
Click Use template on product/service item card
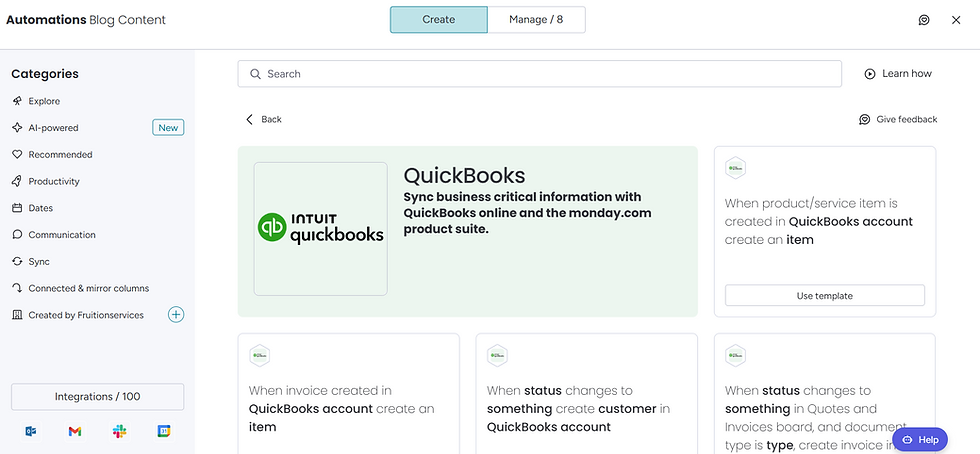[824, 296]
